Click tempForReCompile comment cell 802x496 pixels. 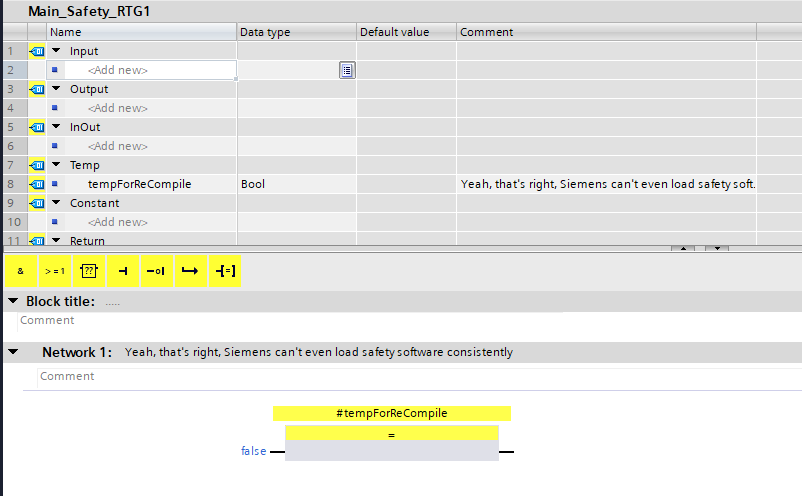[606, 184]
